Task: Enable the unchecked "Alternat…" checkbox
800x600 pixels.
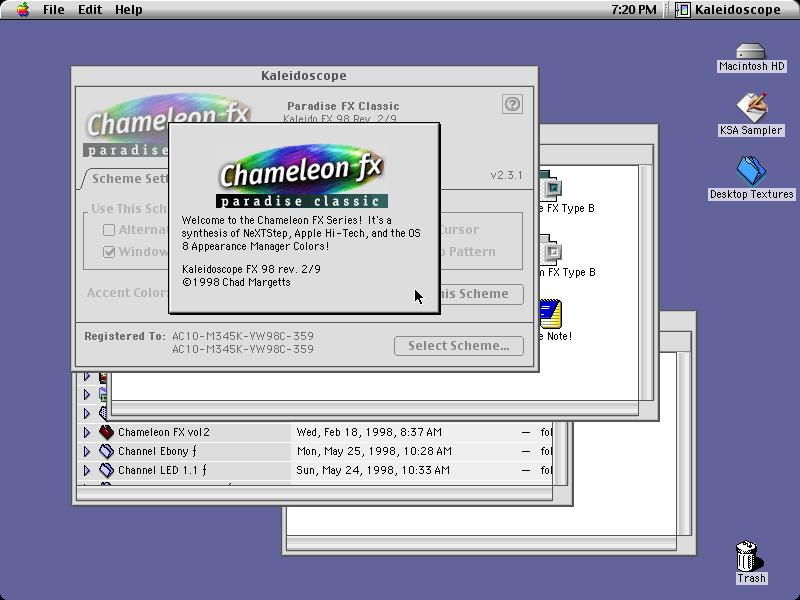Action: click(109, 230)
